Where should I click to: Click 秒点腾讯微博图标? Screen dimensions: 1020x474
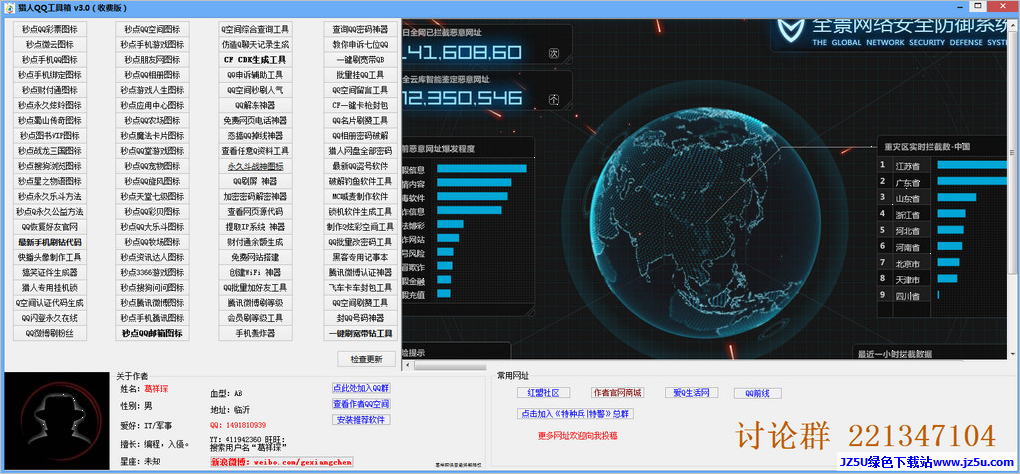coord(152,302)
